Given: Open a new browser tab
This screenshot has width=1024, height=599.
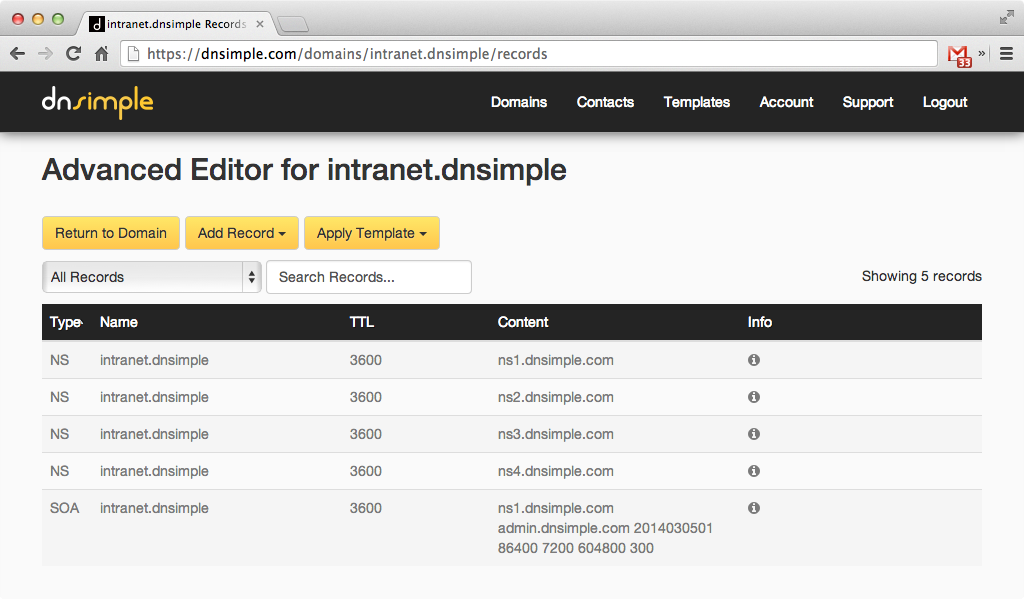Looking at the screenshot, I should tap(293, 24).
